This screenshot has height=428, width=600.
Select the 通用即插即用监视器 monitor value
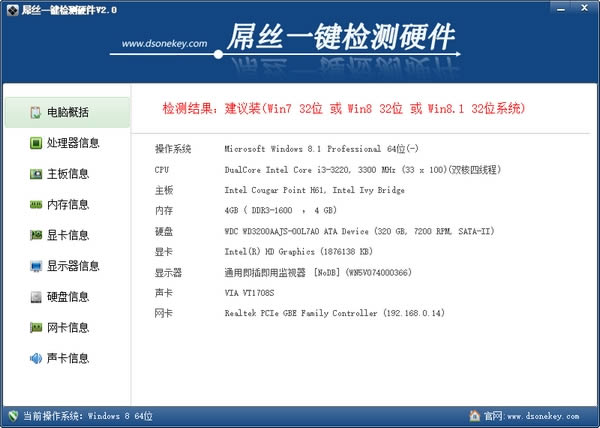[x=318, y=272]
